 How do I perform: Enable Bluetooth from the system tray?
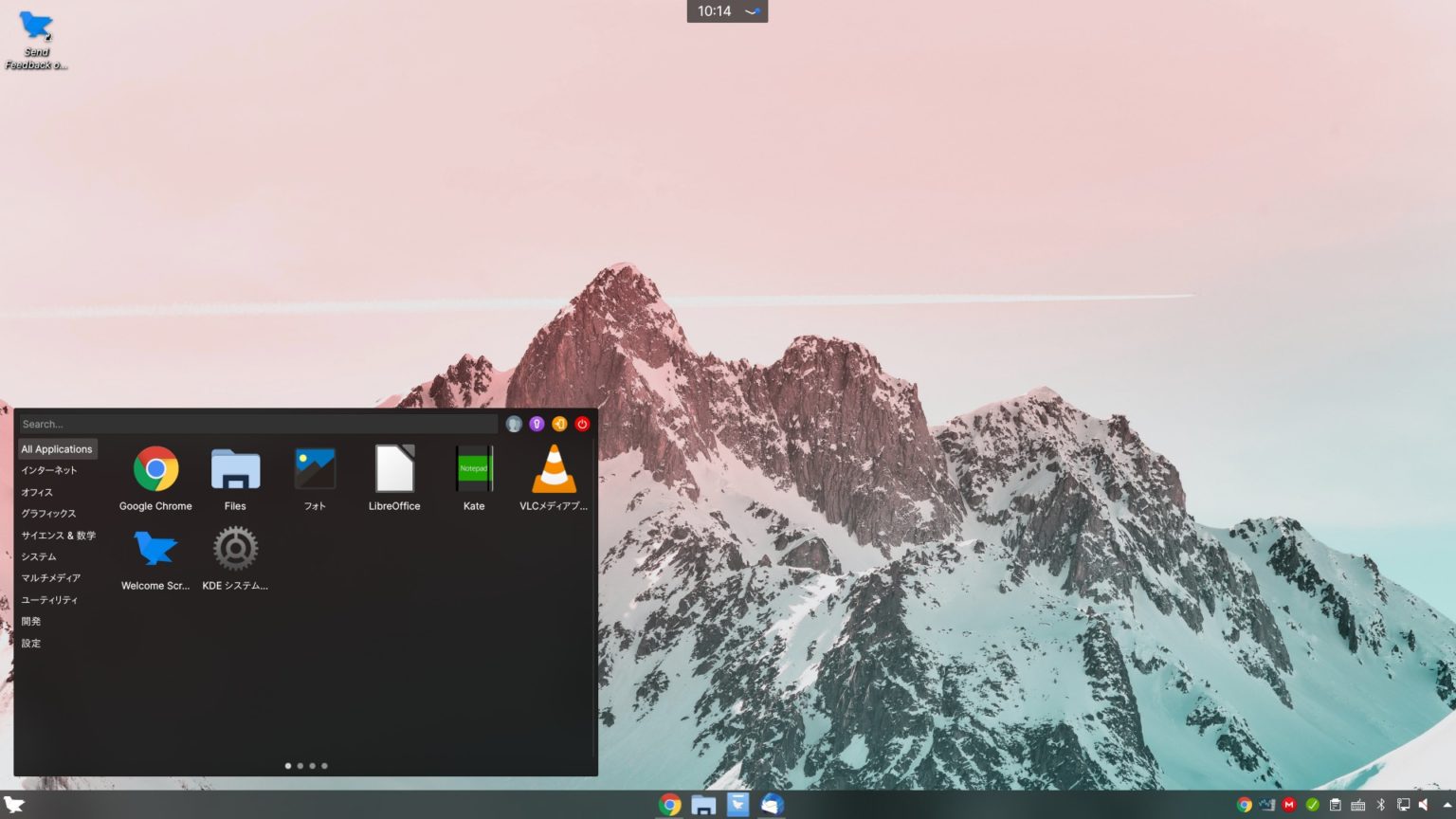point(1380,805)
